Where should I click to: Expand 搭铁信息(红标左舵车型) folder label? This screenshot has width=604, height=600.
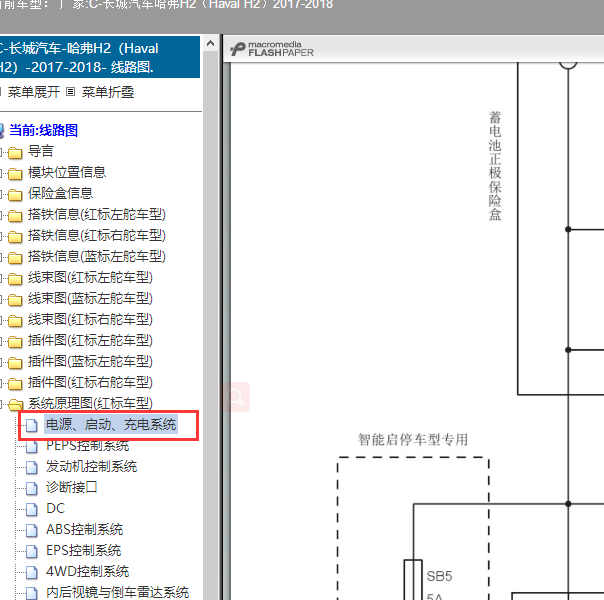tap(97, 214)
